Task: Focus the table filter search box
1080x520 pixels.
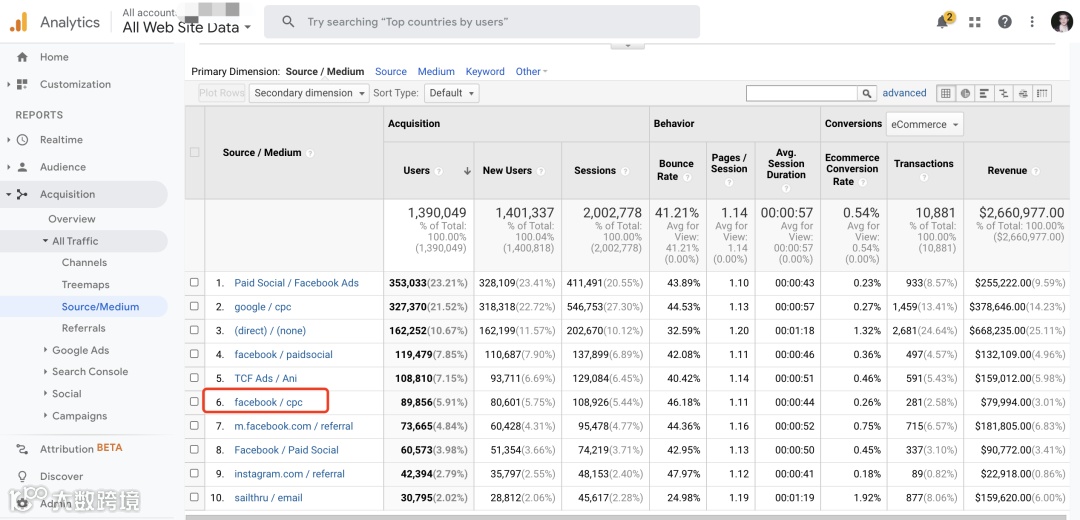Action: click(802, 93)
